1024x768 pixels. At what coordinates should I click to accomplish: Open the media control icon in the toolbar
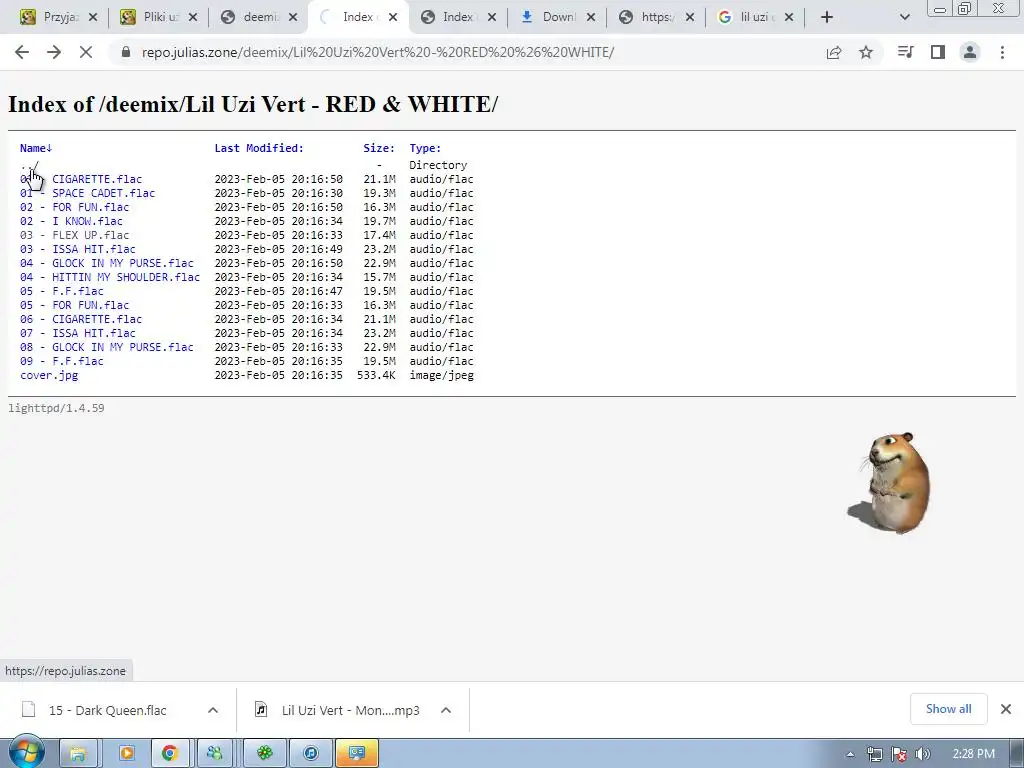click(905, 52)
